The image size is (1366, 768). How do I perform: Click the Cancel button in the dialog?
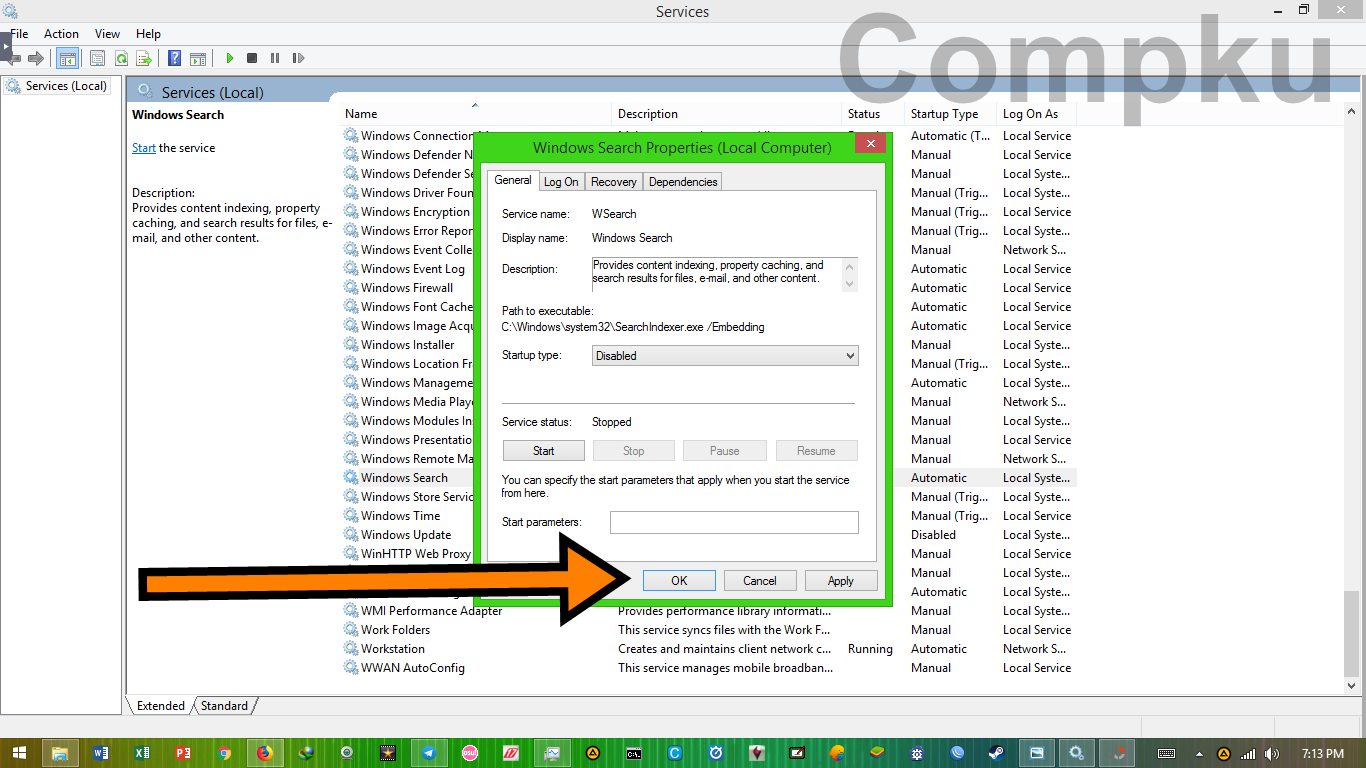(x=760, y=580)
